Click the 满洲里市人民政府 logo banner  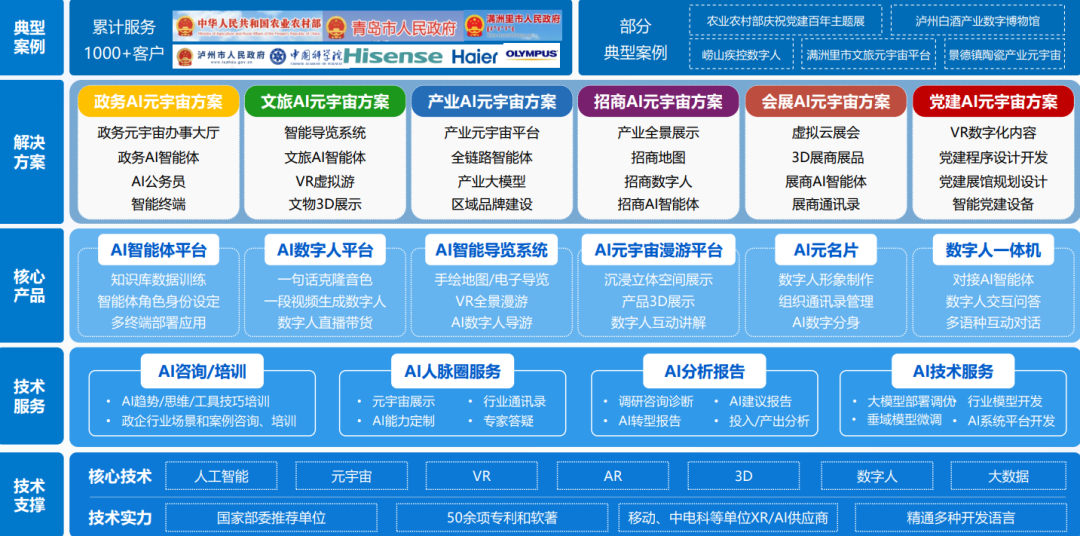pos(512,25)
